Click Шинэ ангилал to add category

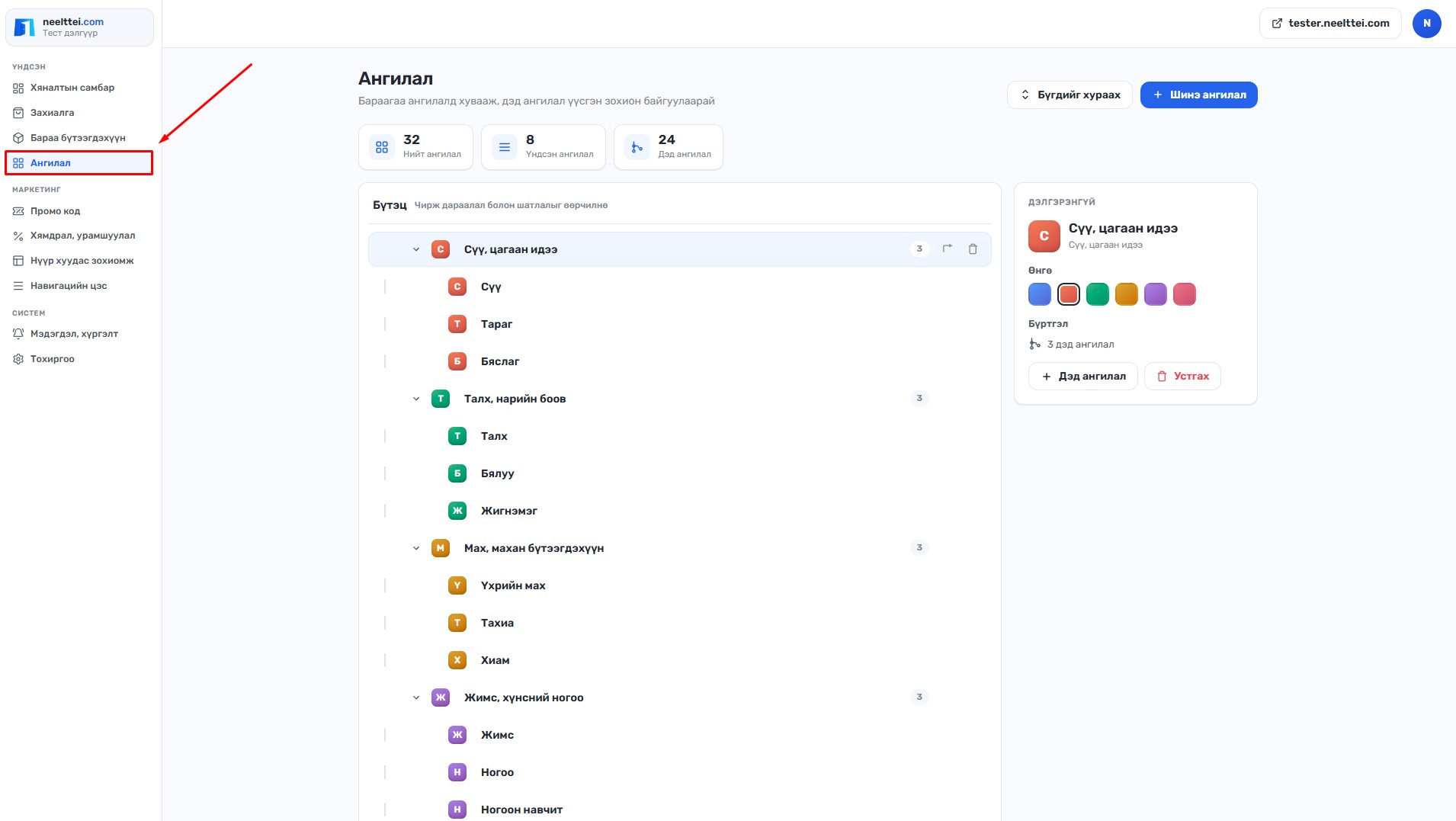tap(1198, 95)
